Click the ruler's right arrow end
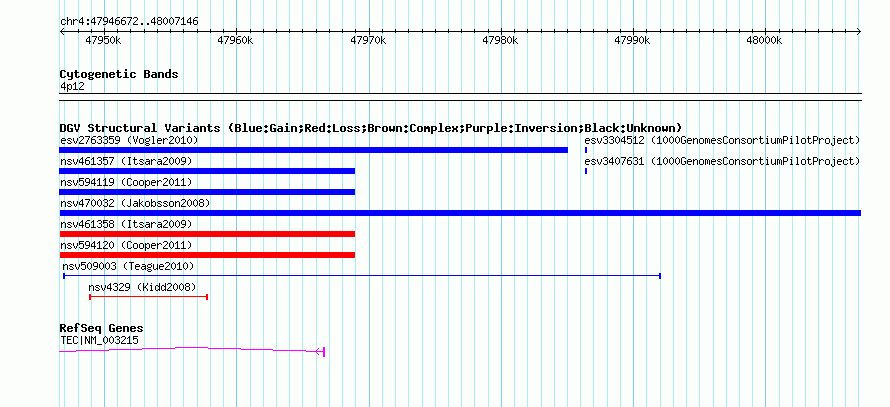This screenshot has width=890, height=407. tap(859, 31)
